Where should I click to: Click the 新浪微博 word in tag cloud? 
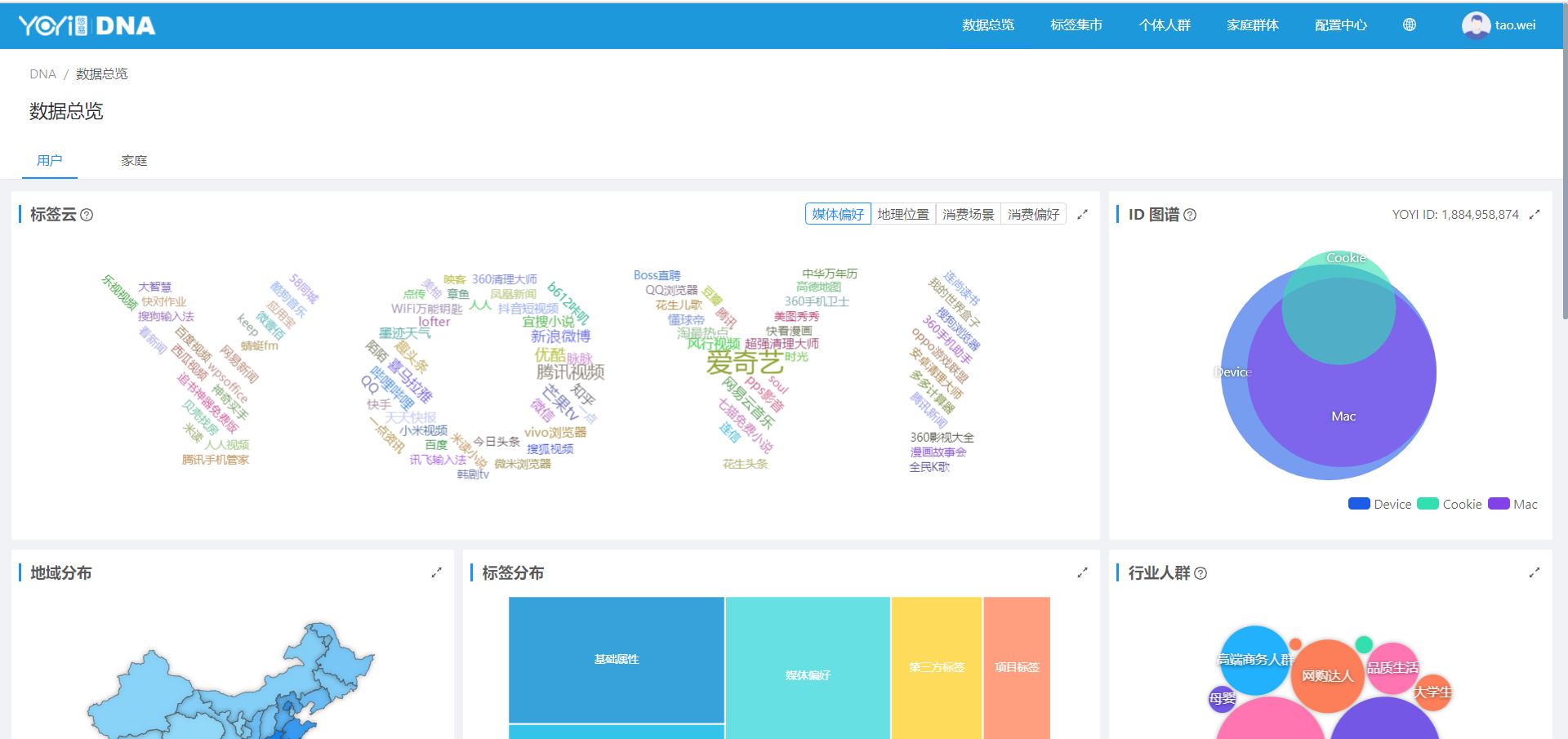pyautogui.click(x=560, y=336)
